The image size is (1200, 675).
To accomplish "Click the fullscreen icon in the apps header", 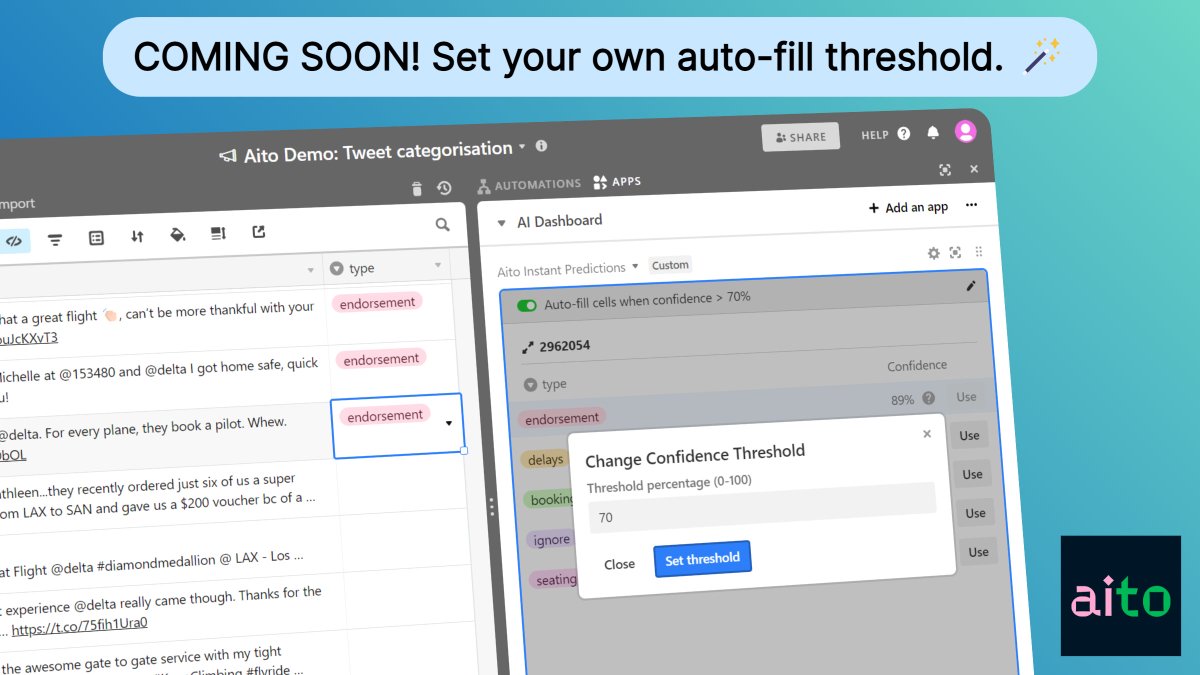I will (x=945, y=170).
